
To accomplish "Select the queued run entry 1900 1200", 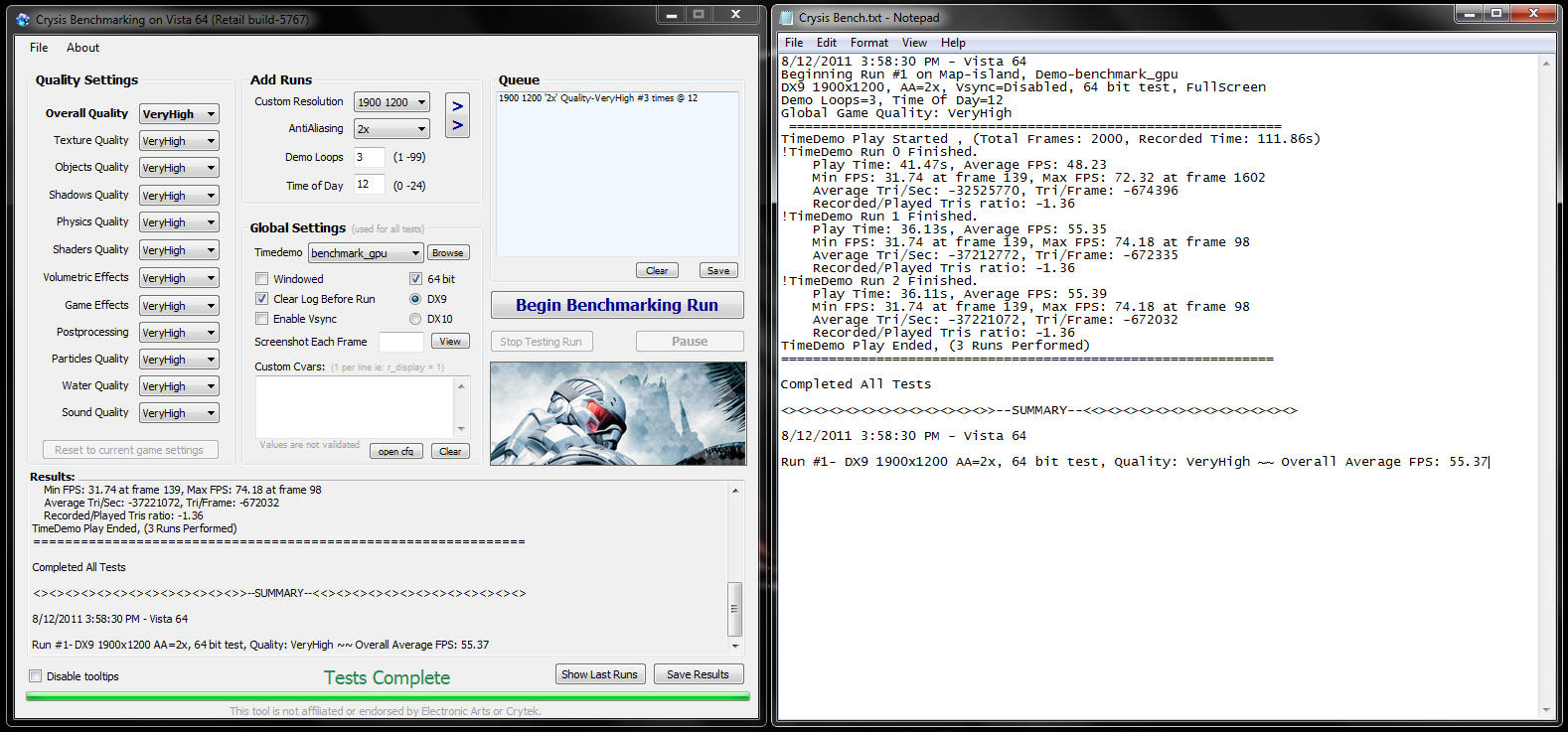I will (598, 98).
